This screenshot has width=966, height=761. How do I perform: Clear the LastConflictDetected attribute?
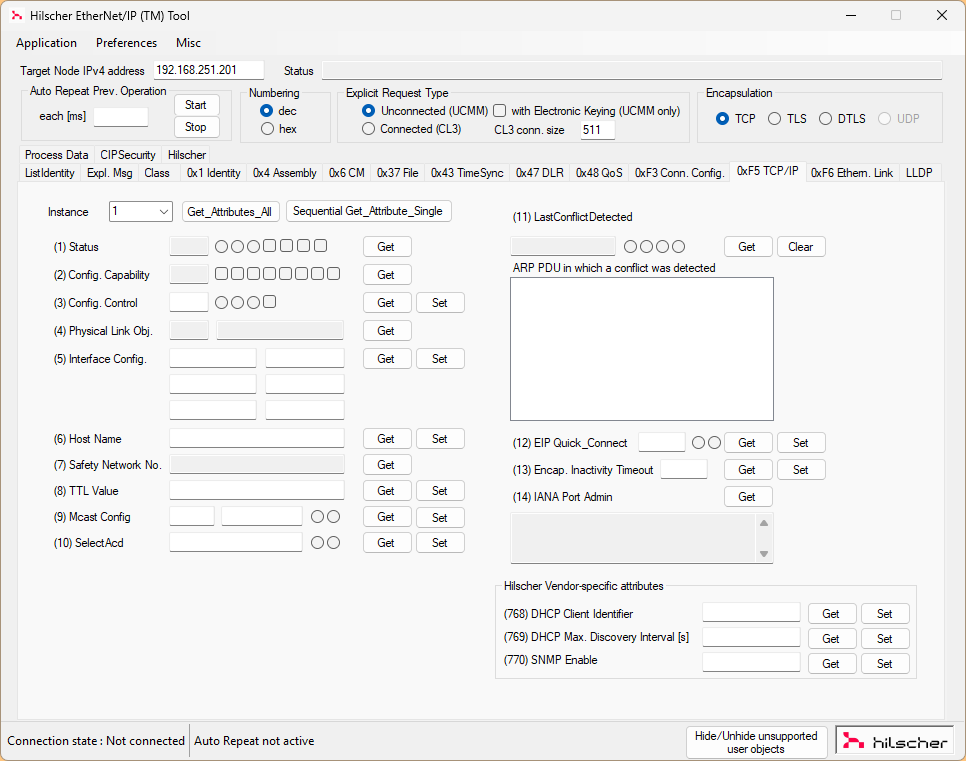(x=801, y=247)
